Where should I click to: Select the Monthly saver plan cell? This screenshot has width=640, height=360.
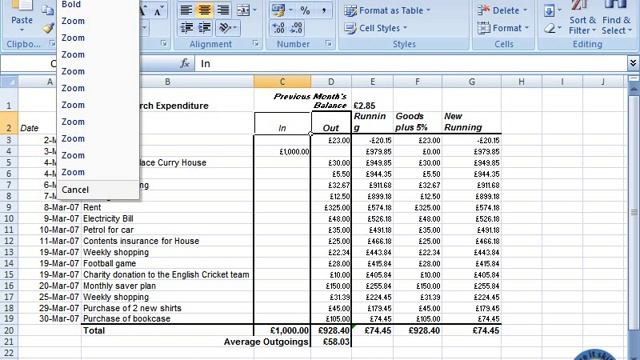click(x=167, y=286)
